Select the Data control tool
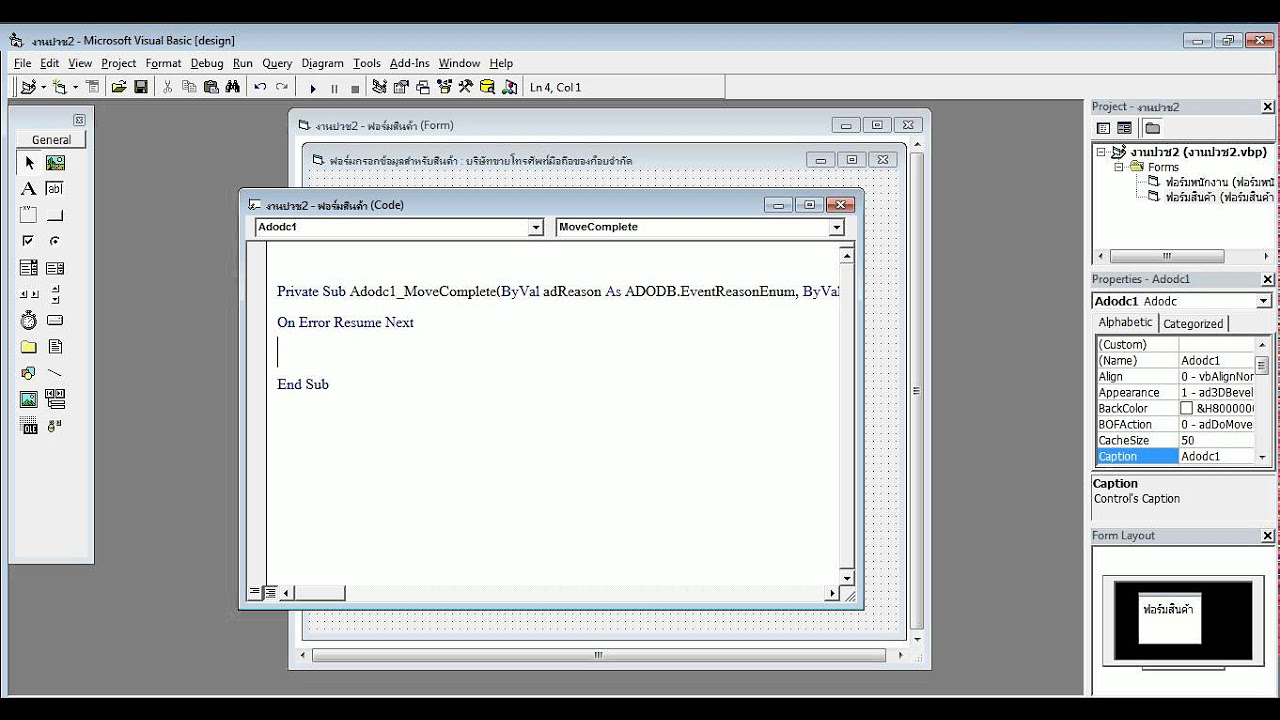The height and width of the screenshot is (720, 1280). coord(55,400)
